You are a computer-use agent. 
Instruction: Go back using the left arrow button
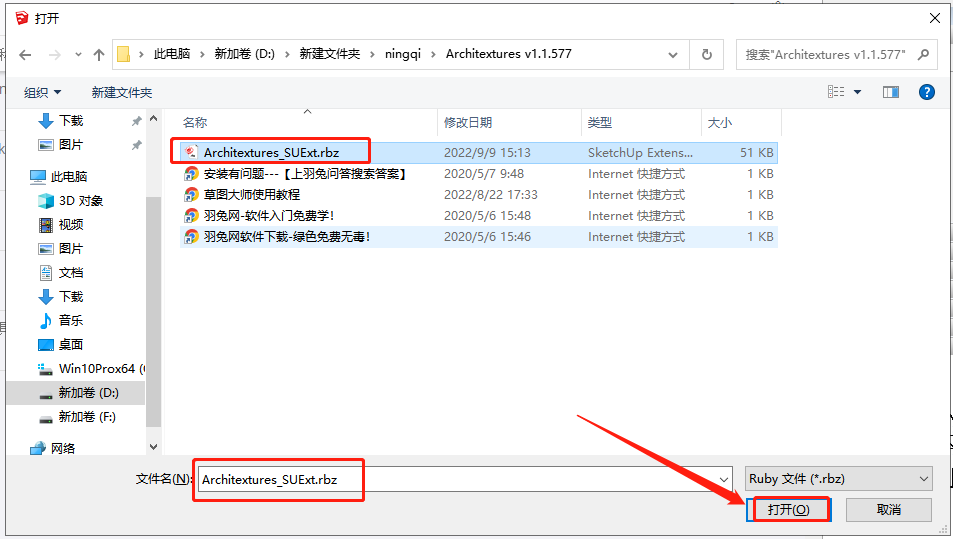click(x=25, y=55)
